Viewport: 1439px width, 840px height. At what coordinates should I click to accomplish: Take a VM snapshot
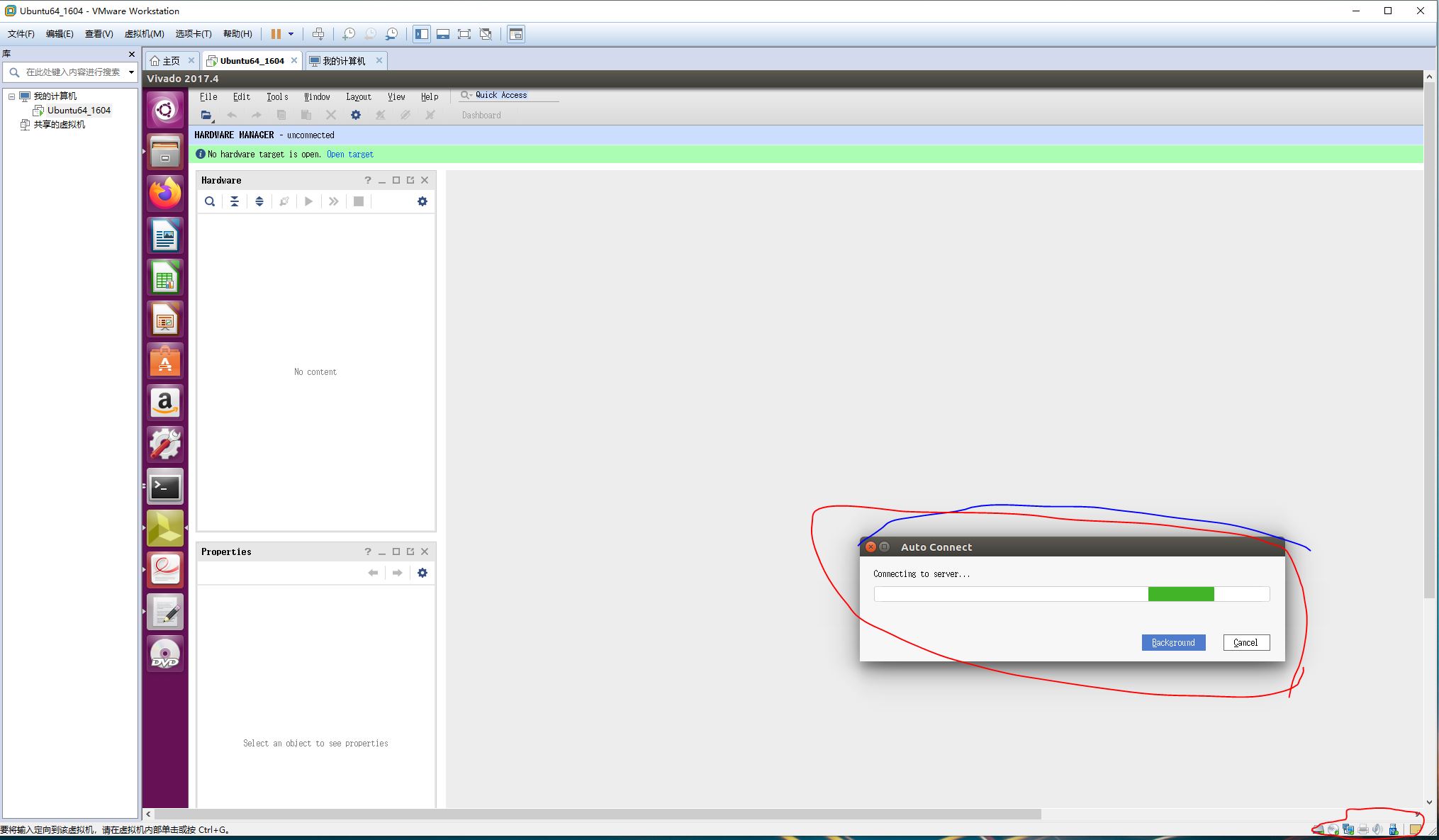(x=349, y=34)
